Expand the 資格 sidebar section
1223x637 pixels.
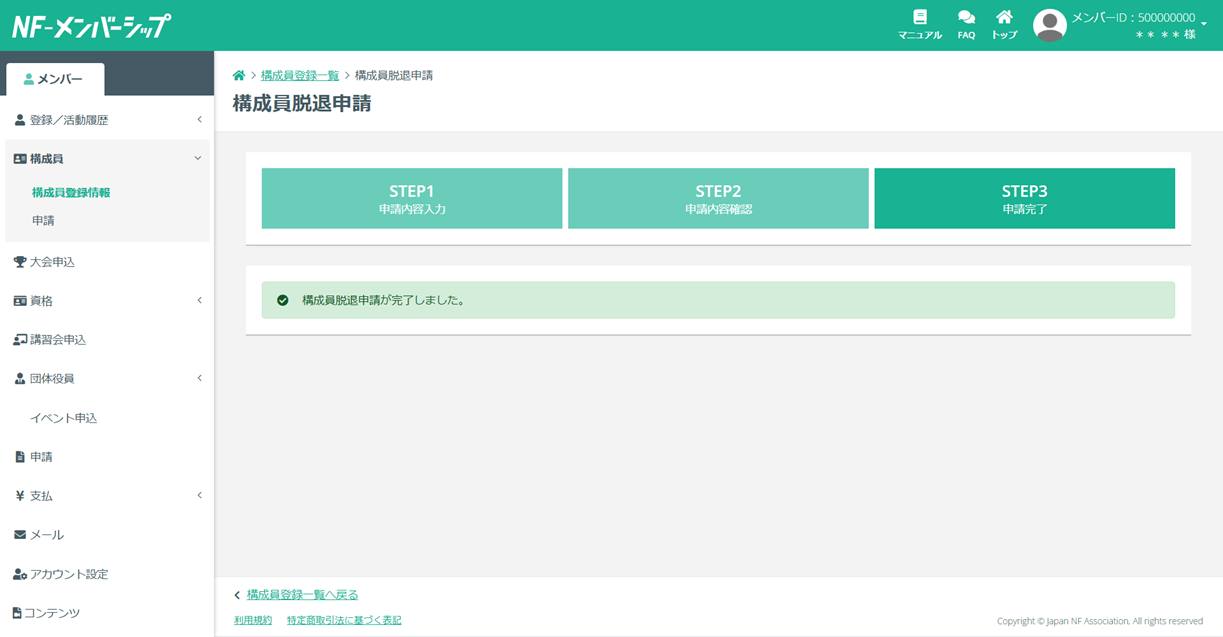[107, 301]
